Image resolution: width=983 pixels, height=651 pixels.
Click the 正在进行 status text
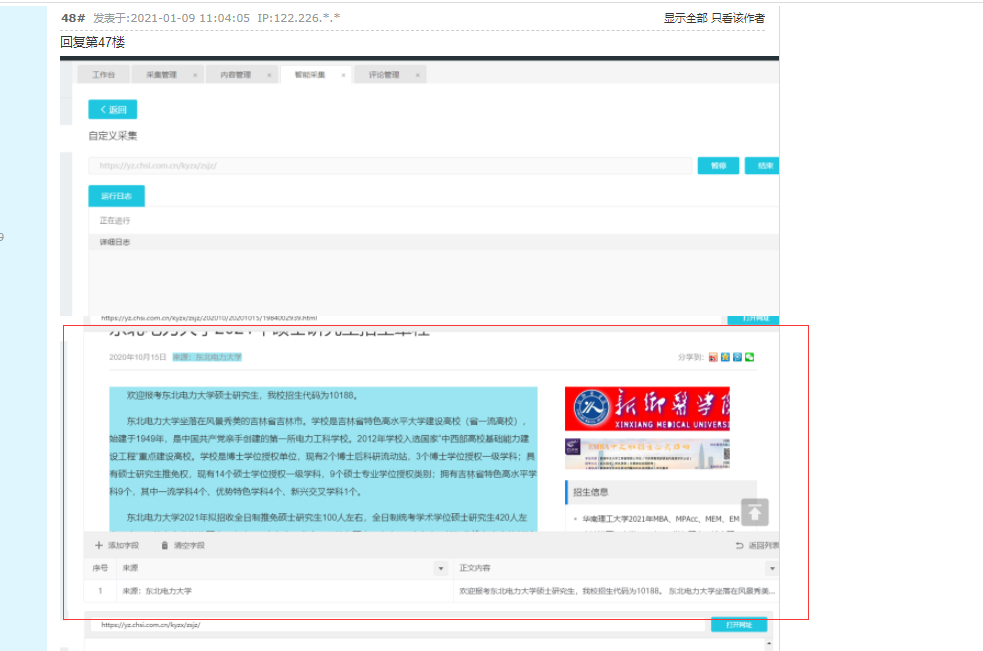coord(115,221)
